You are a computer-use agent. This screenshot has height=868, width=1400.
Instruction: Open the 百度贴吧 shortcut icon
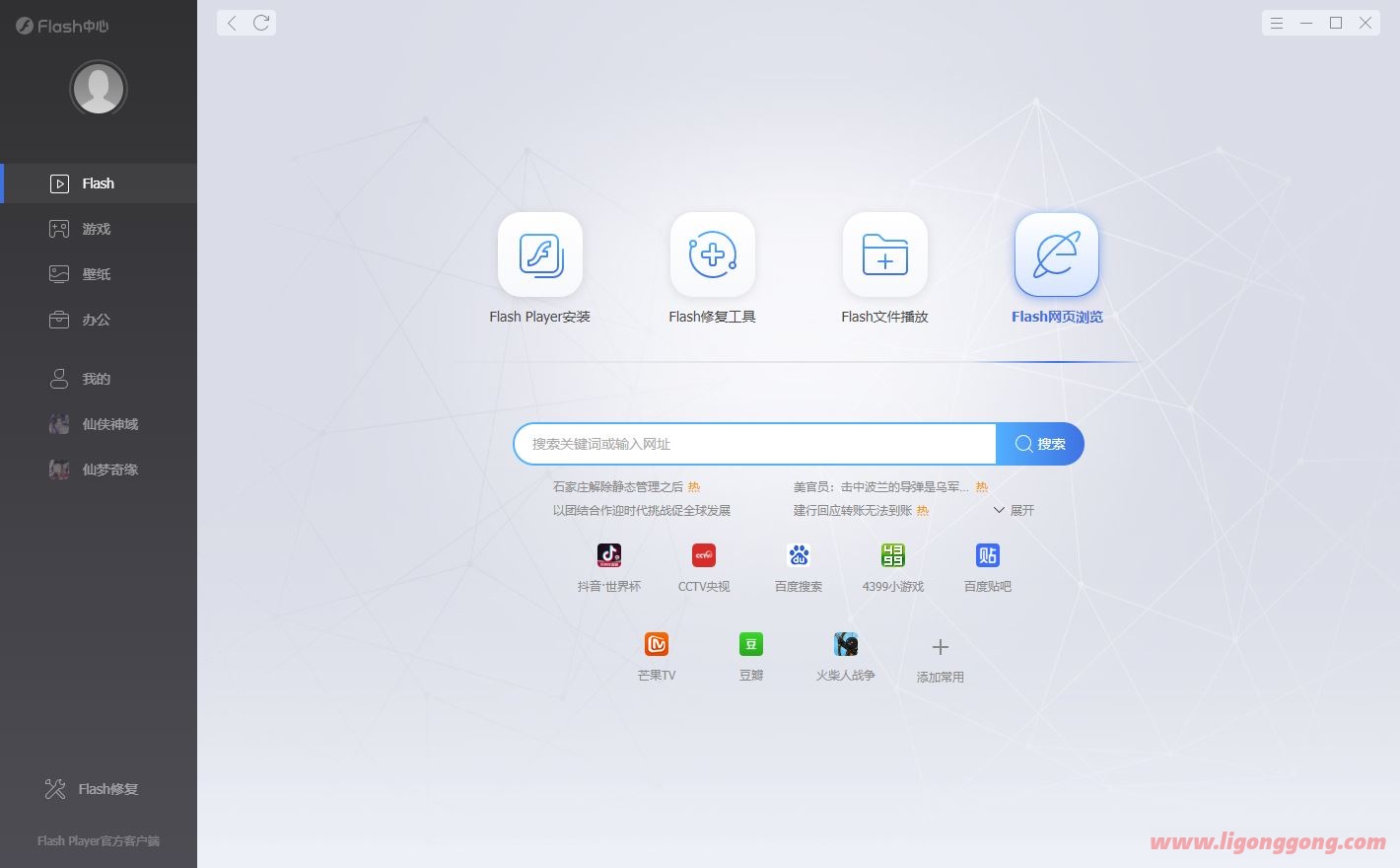tap(988, 555)
